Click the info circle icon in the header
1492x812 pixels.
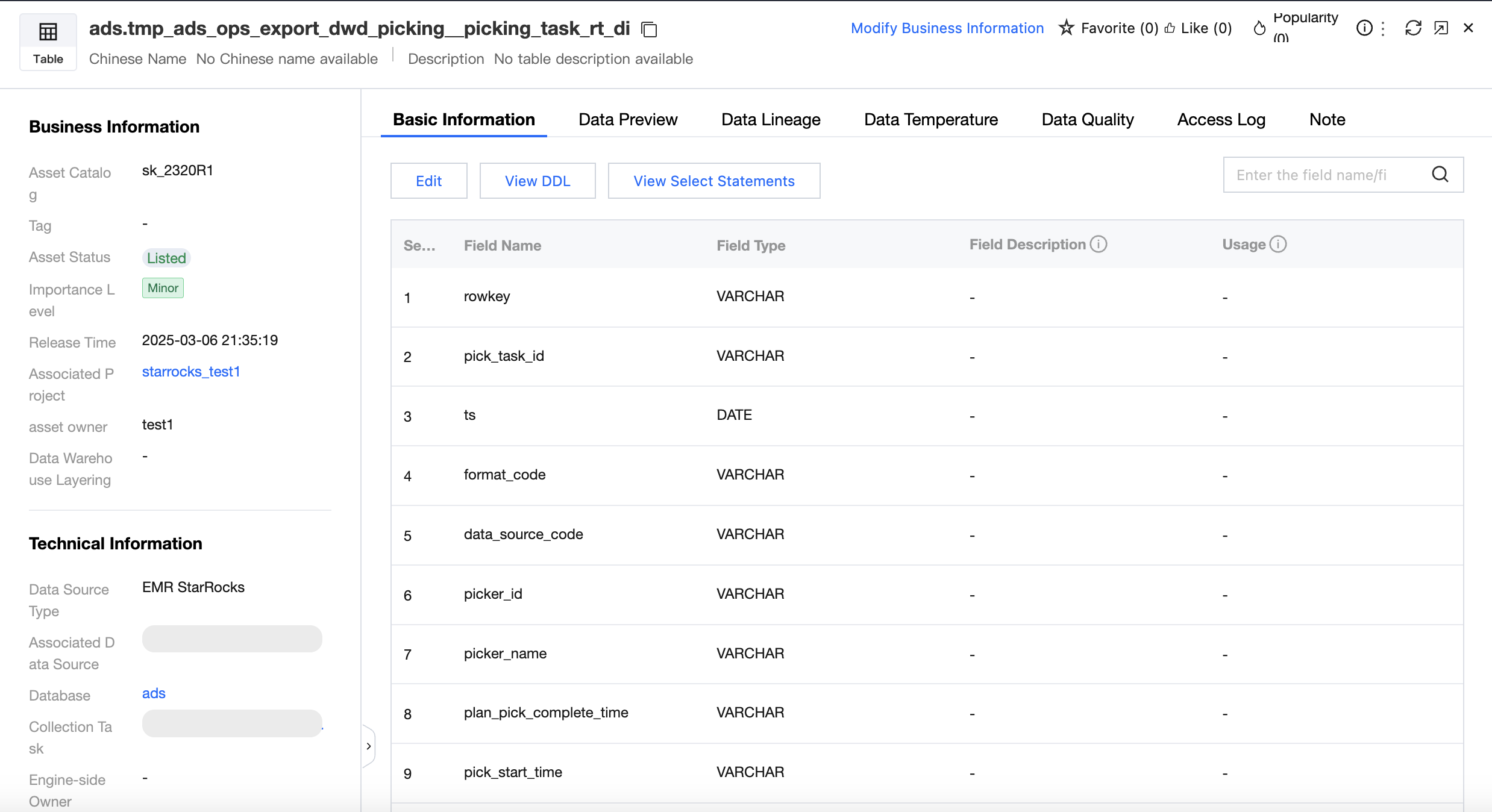pos(1364,28)
